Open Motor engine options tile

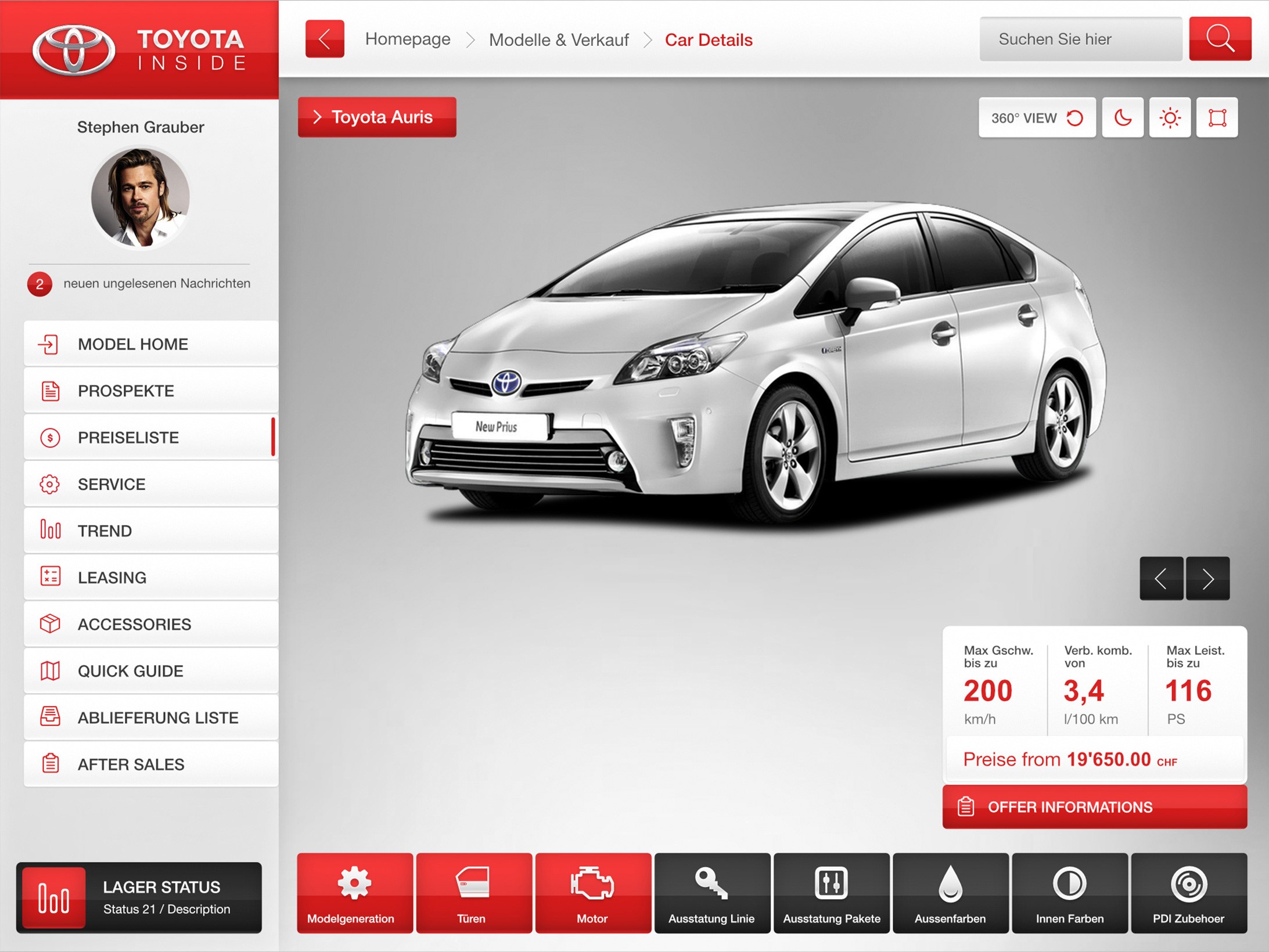click(592, 893)
